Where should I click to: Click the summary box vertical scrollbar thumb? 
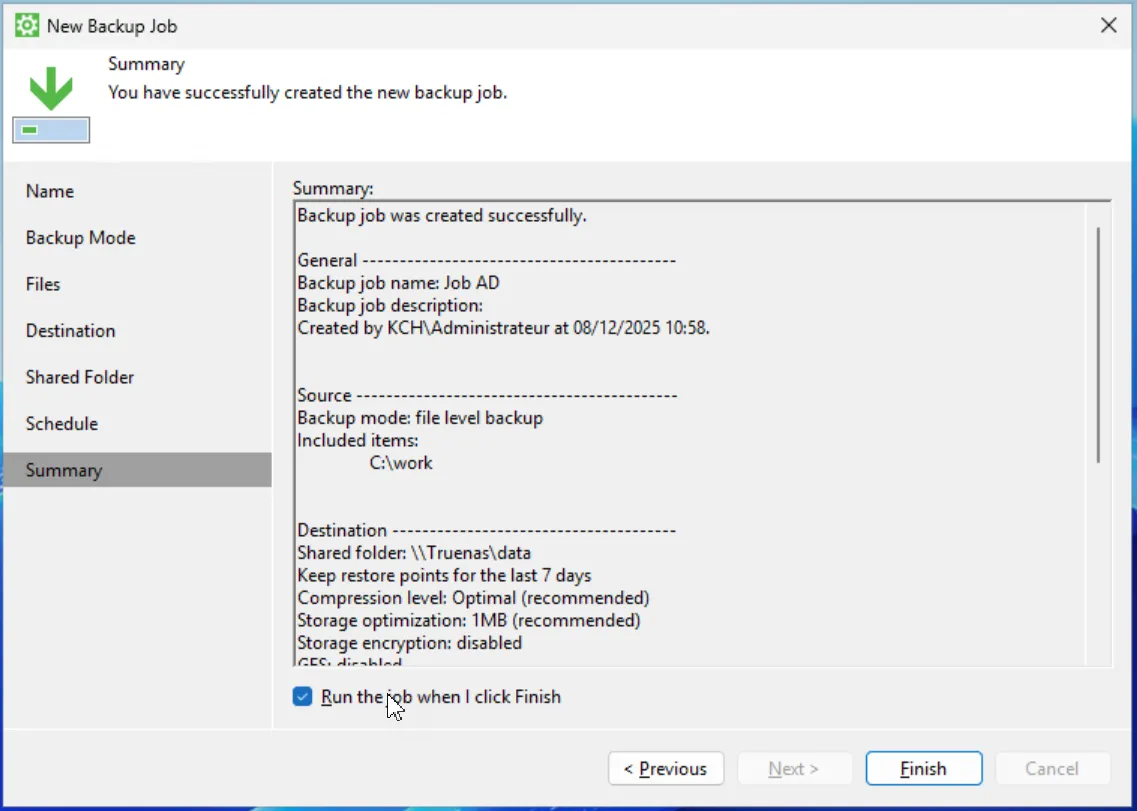[1098, 345]
